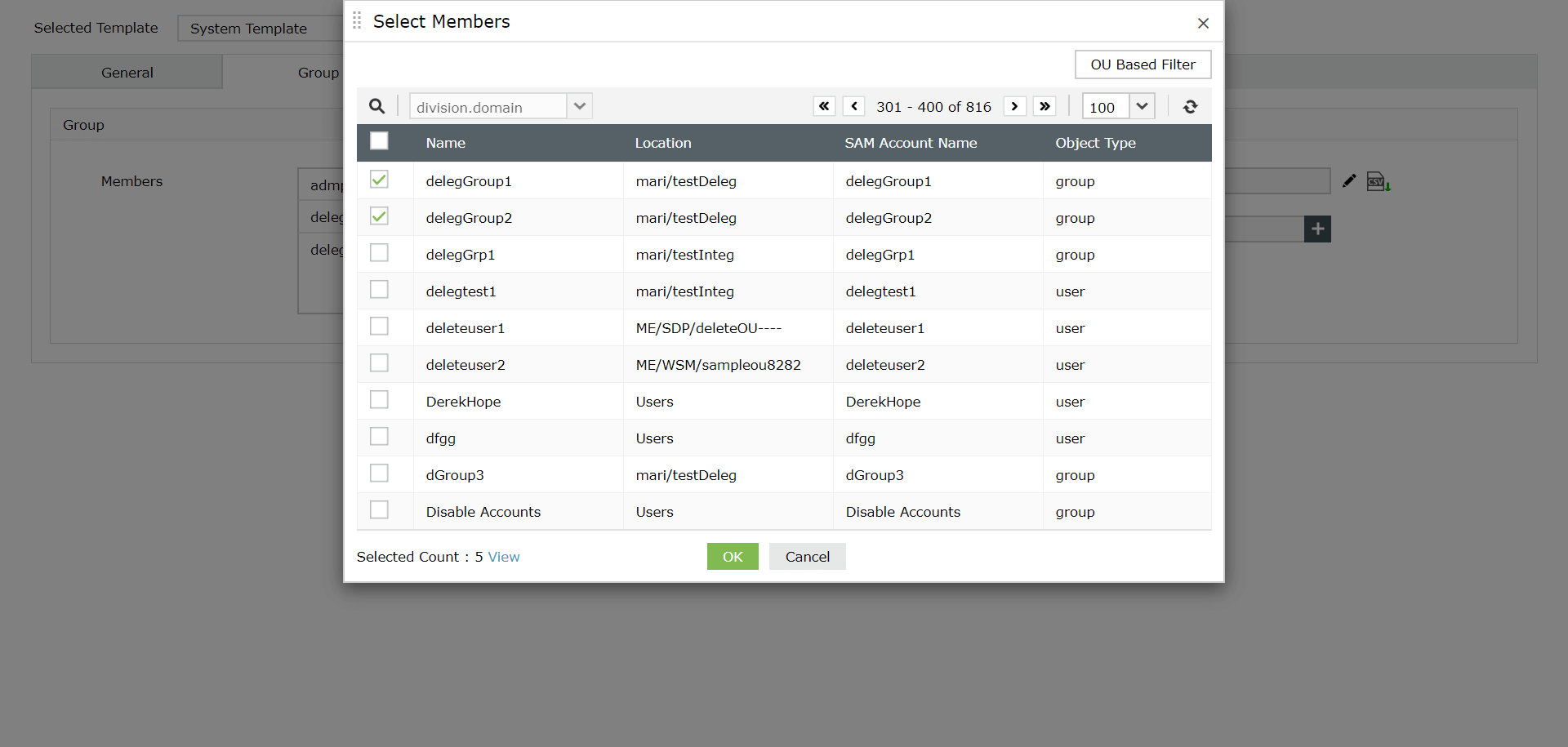This screenshot has width=1568, height=747.
Task: Open the division.domain dropdown
Action: tap(580, 106)
